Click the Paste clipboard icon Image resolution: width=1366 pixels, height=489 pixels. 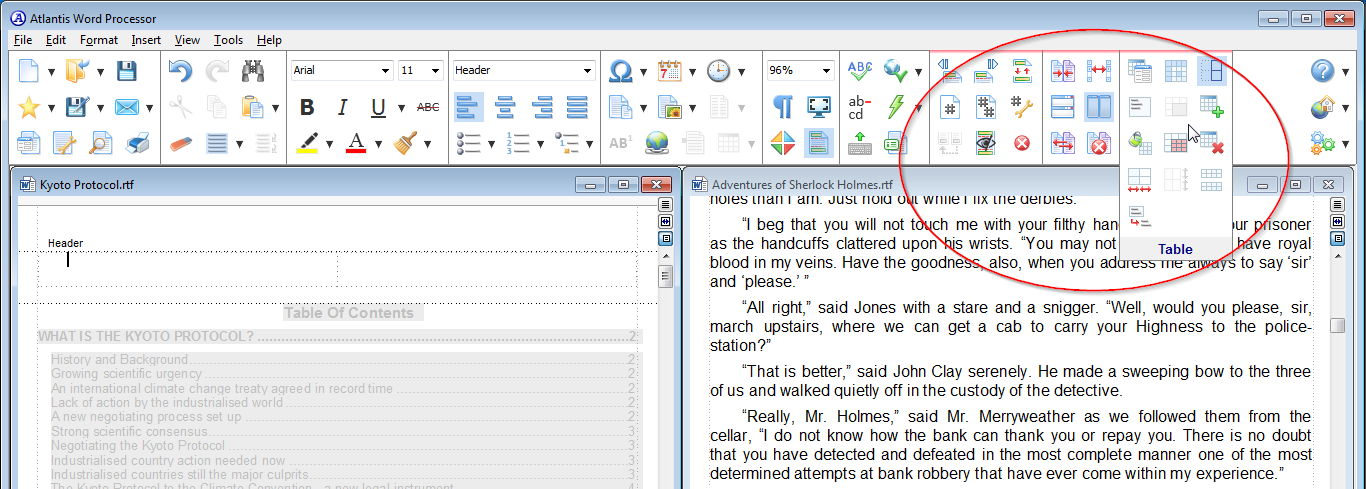pos(252,107)
